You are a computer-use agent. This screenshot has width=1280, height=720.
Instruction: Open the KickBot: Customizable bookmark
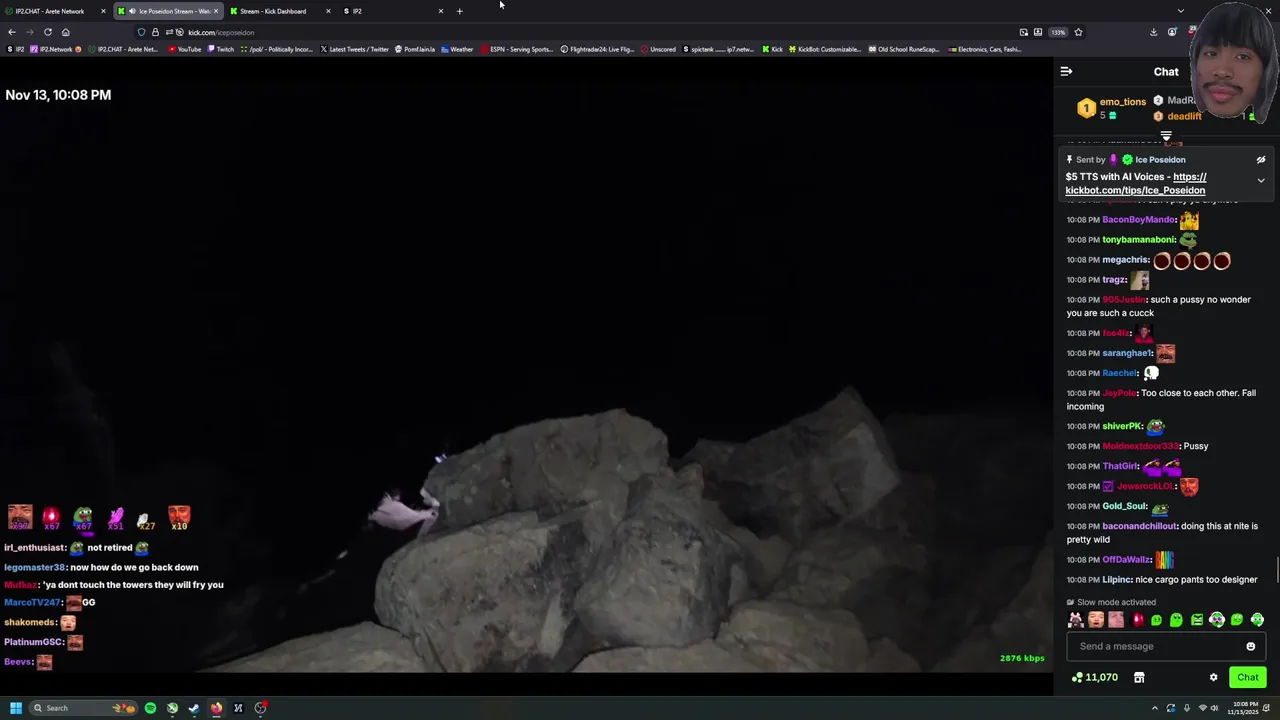pos(824,49)
